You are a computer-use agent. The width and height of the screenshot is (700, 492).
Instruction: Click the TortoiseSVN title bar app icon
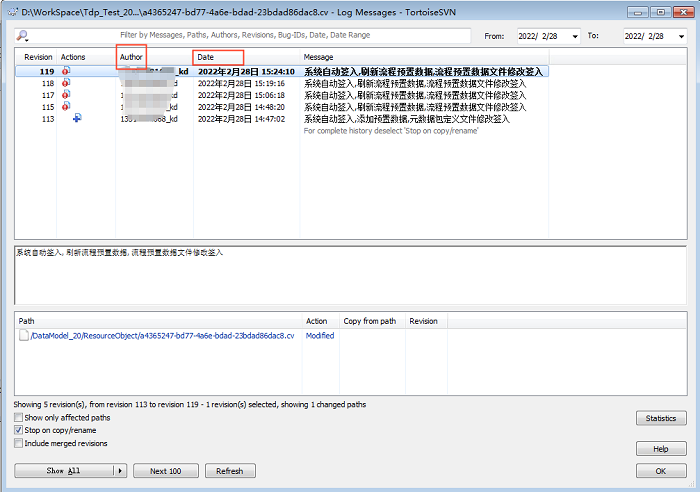point(12,9)
